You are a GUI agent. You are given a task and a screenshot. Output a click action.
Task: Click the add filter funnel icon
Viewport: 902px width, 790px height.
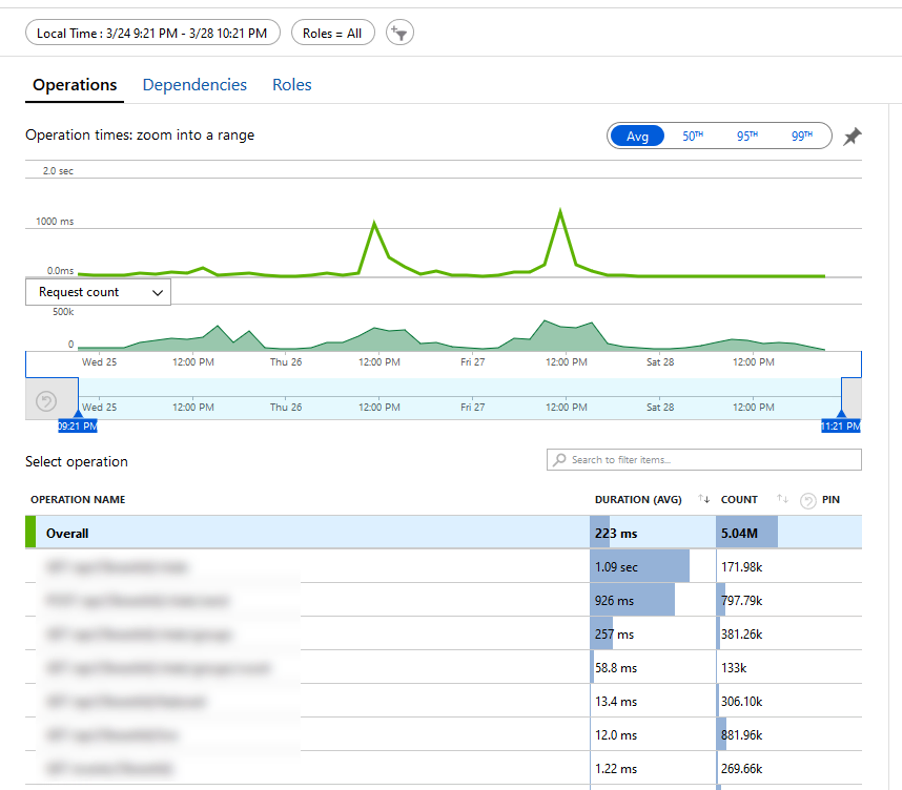click(399, 33)
